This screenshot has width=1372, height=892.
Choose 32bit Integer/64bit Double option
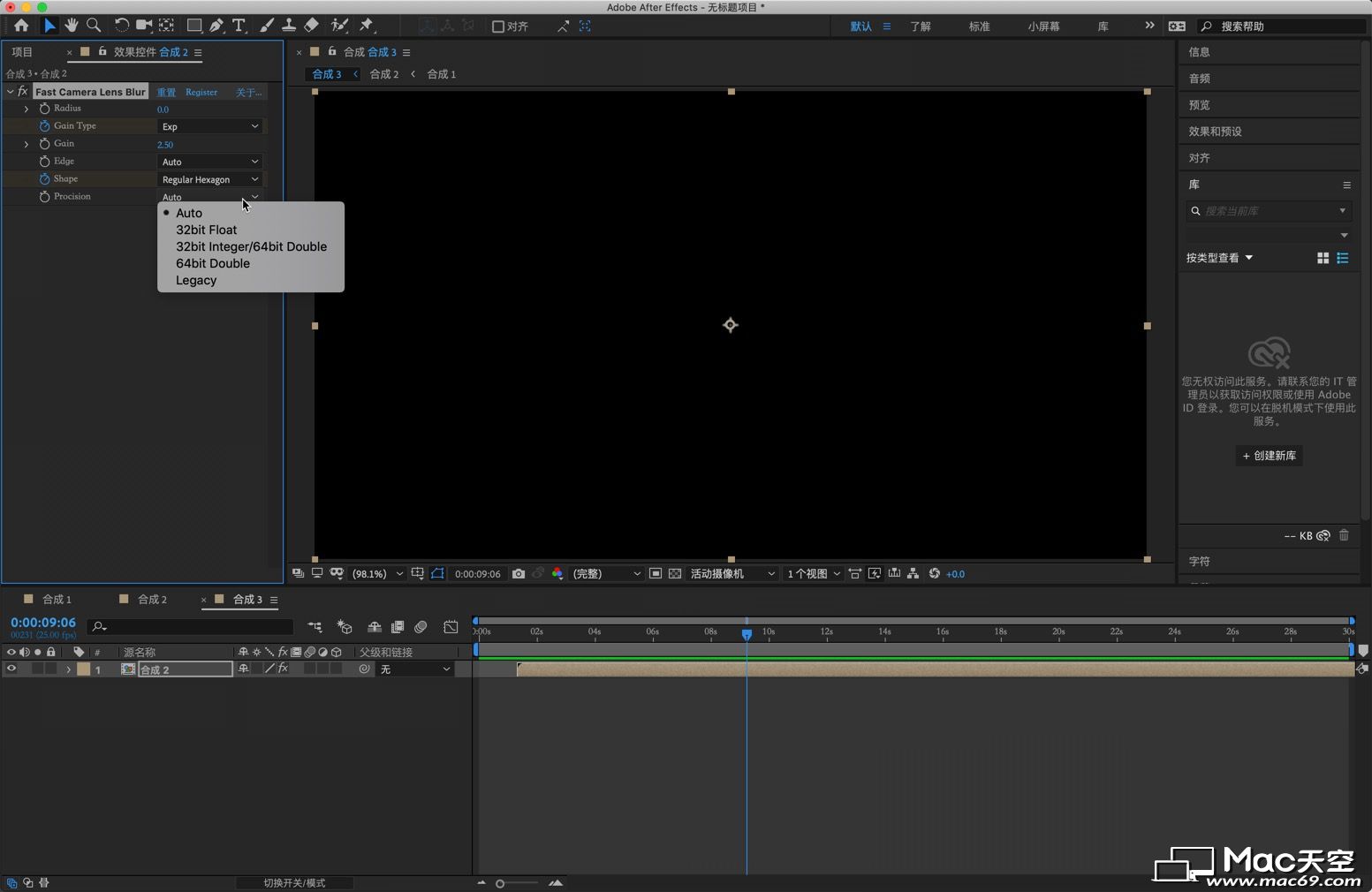pyautogui.click(x=251, y=246)
